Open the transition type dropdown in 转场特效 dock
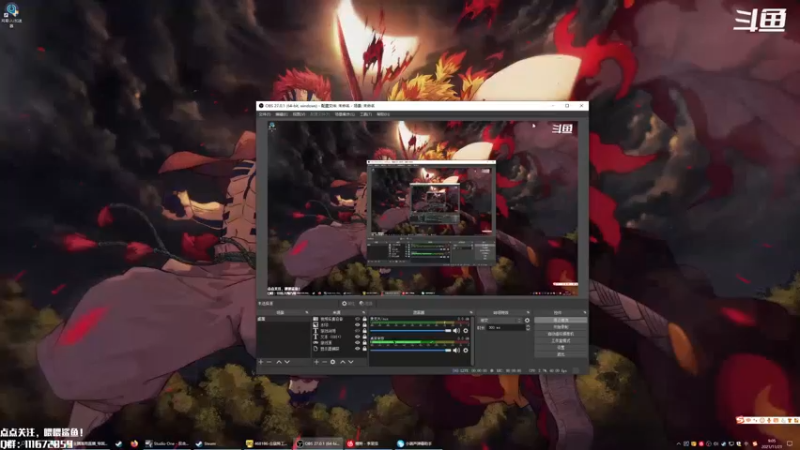Viewport: 800px width, 450px height. [x=500, y=320]
